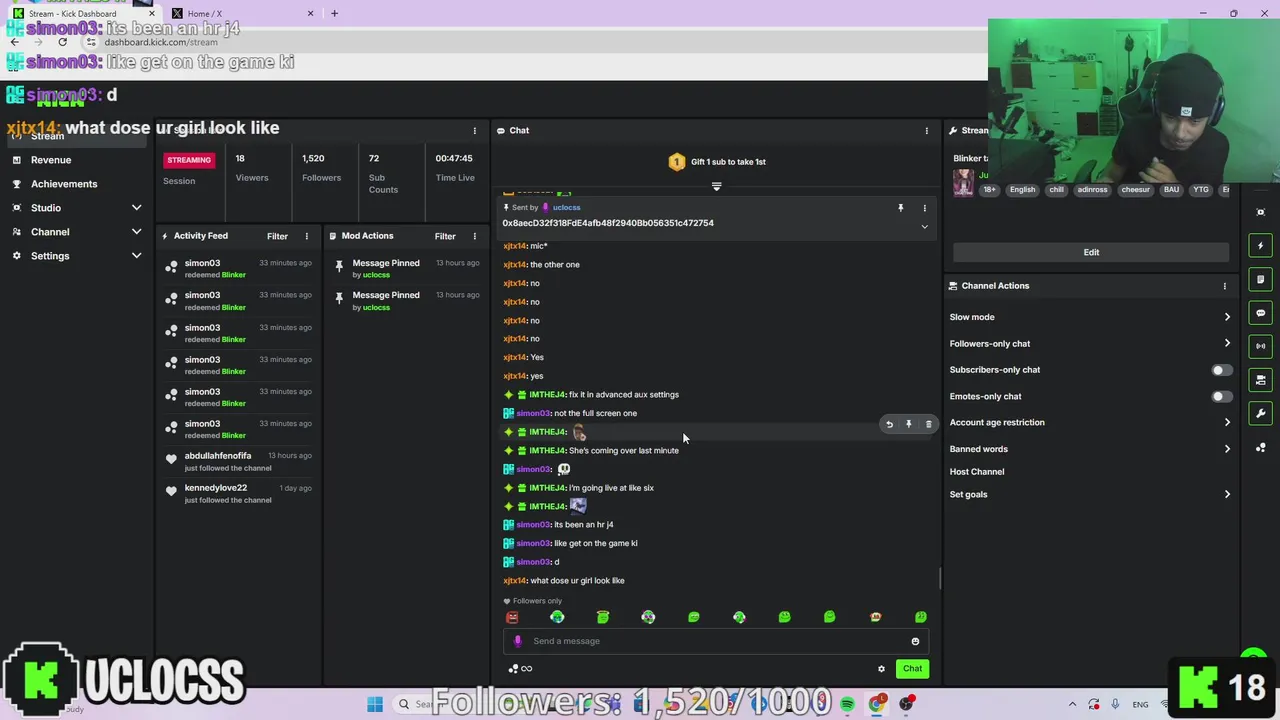Click Edit stream info button
1280x720 pixels.
[x=1091, y=252]
